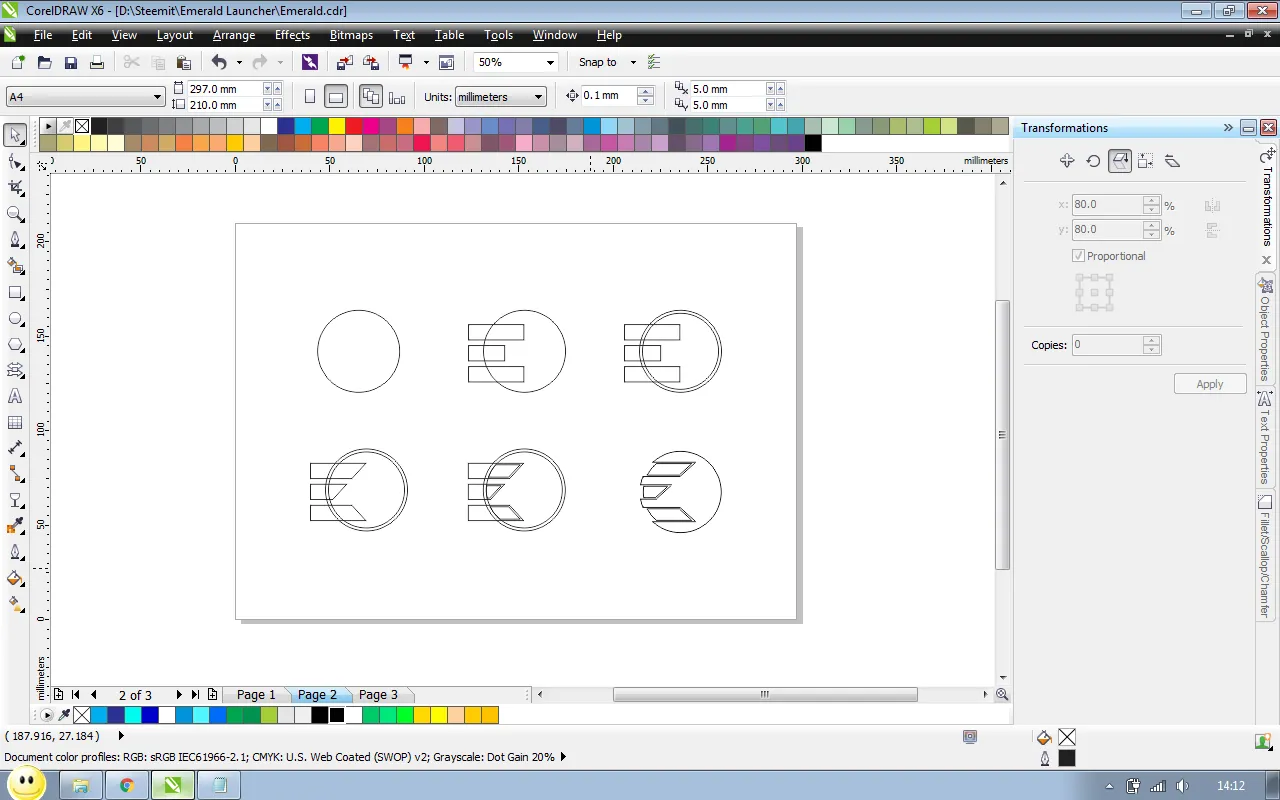Select the Connector tool
The image size is (1280, 800).
(x=15, y=474)
